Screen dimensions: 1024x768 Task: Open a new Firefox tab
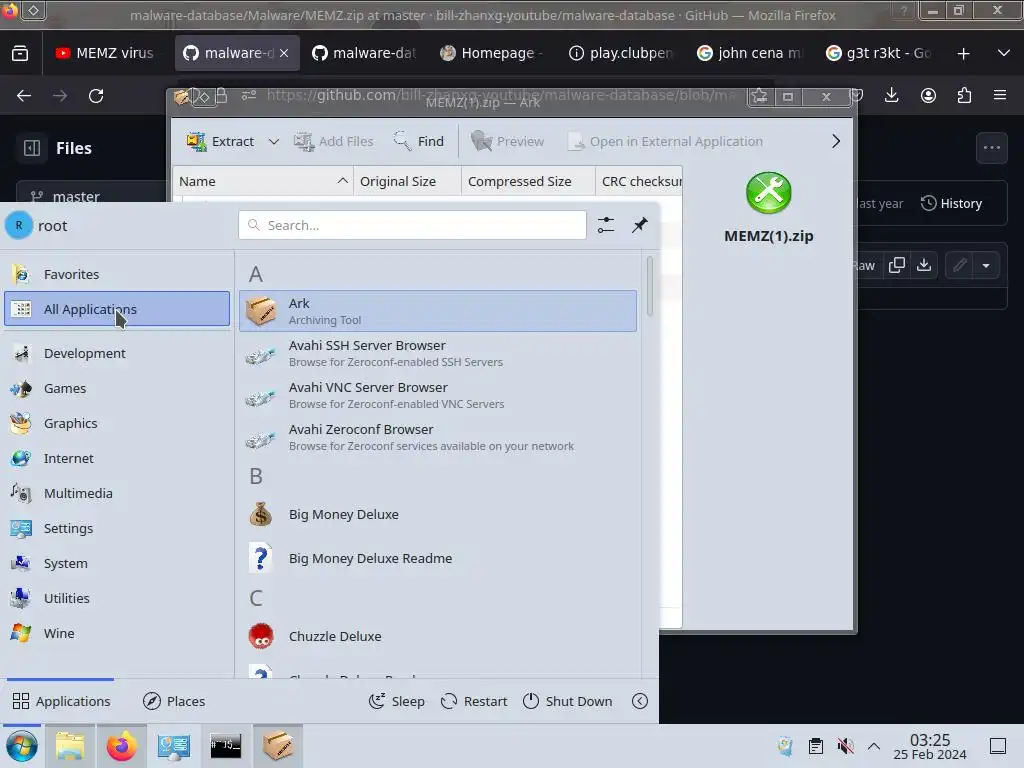[963, 54]
